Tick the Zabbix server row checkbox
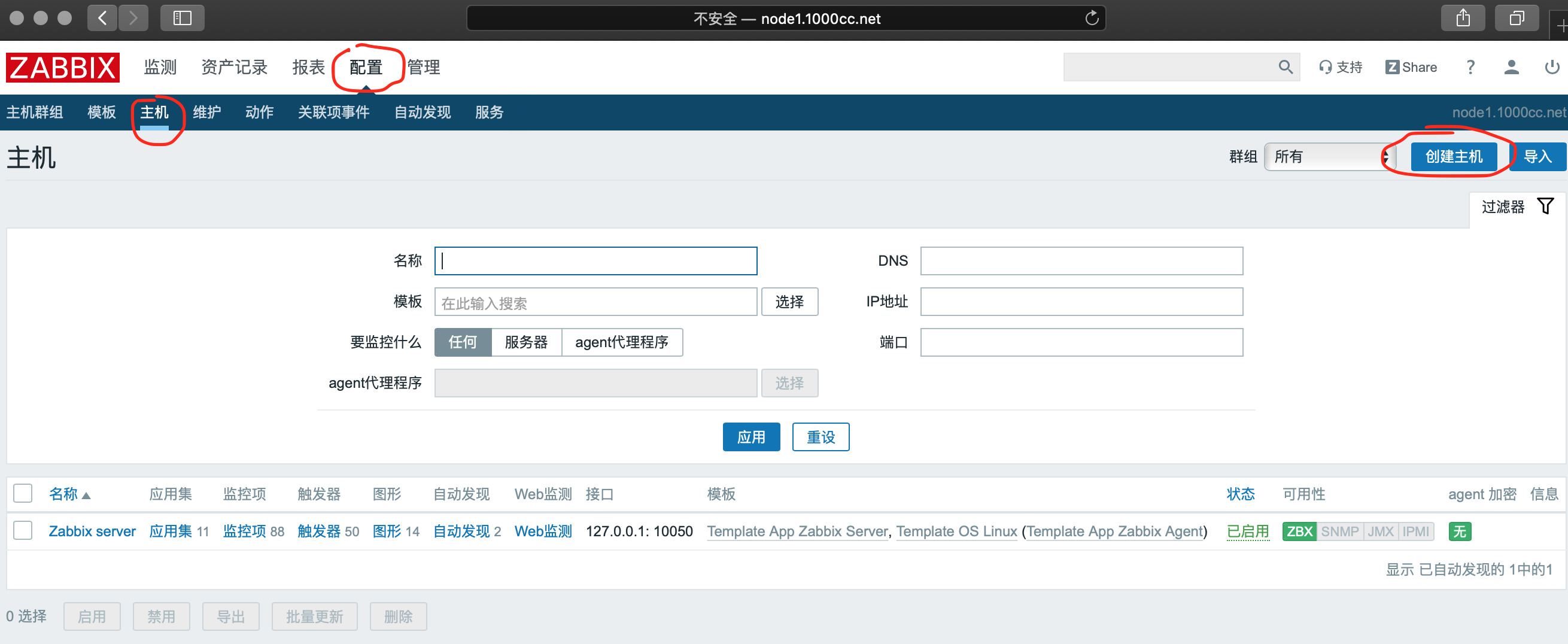1568x644 pixels. tap(23, 531)
